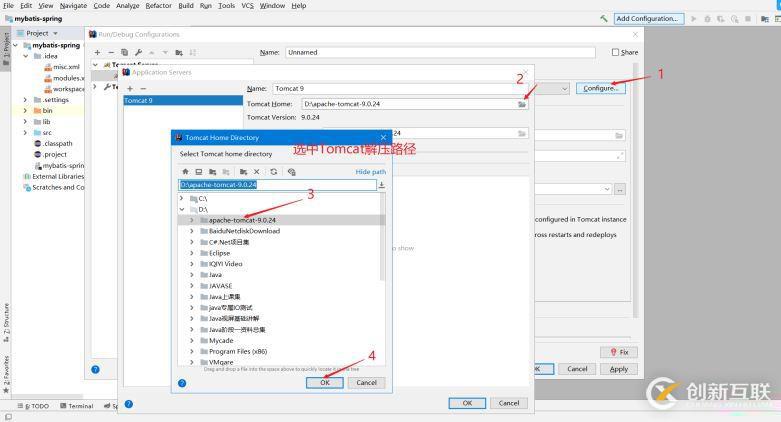This screenshot has width=781, height=422.
Task: Click wrench edit templates icon in Run/Debug toolbar
Action: pos(138,52)
